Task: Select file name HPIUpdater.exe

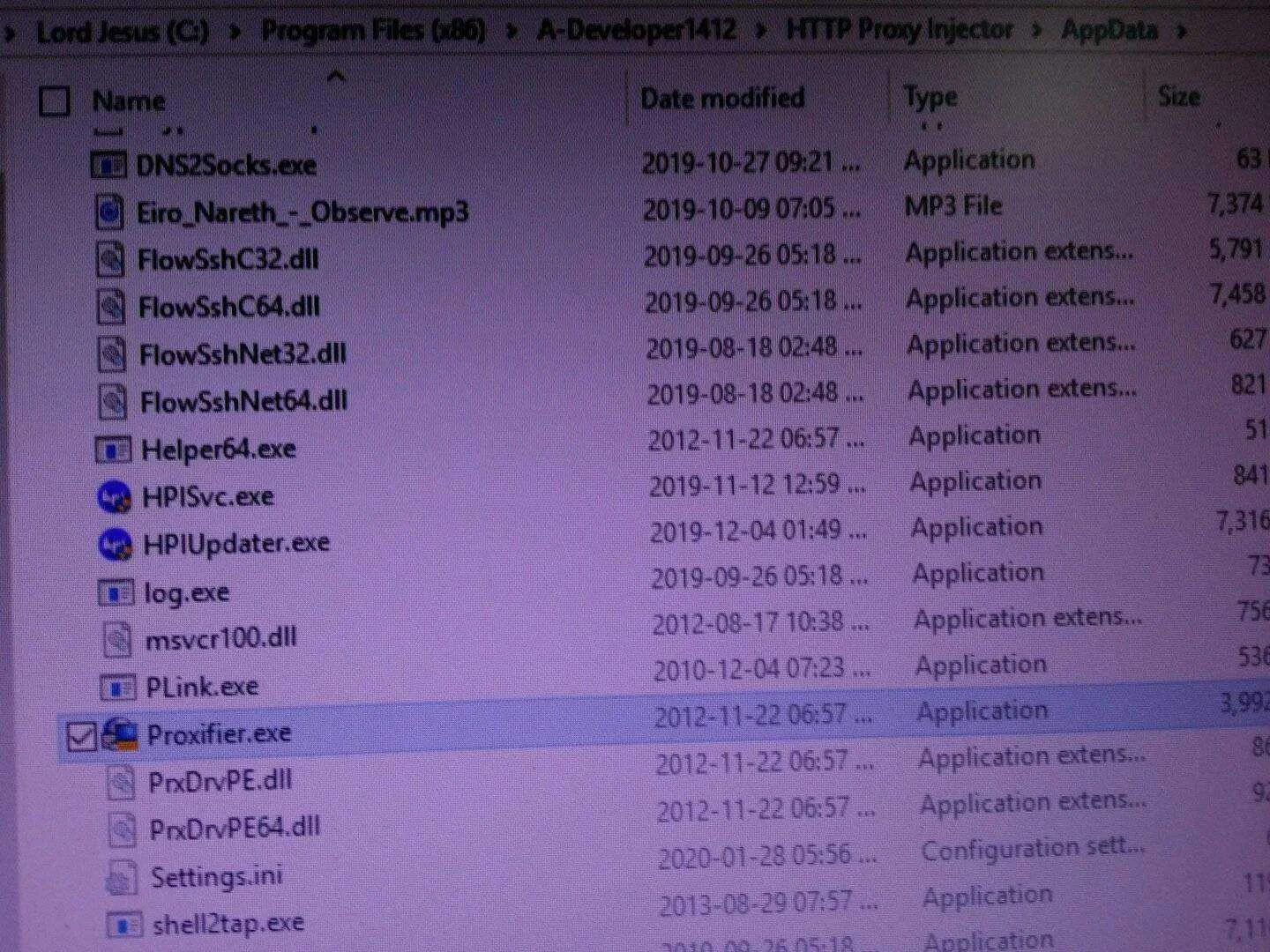Action: (236, 544)
